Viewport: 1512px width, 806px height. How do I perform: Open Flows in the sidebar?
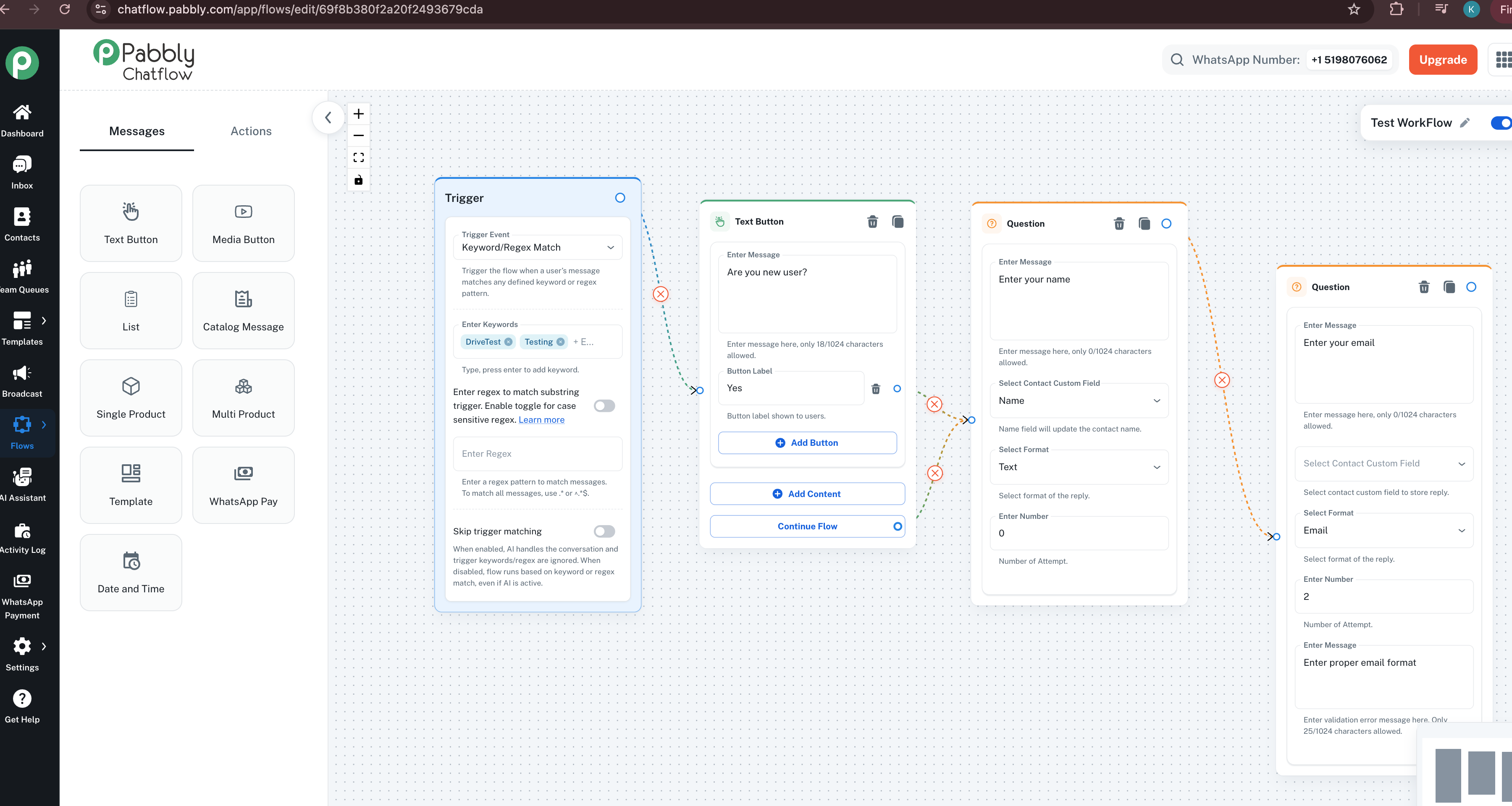pos(22,433)
